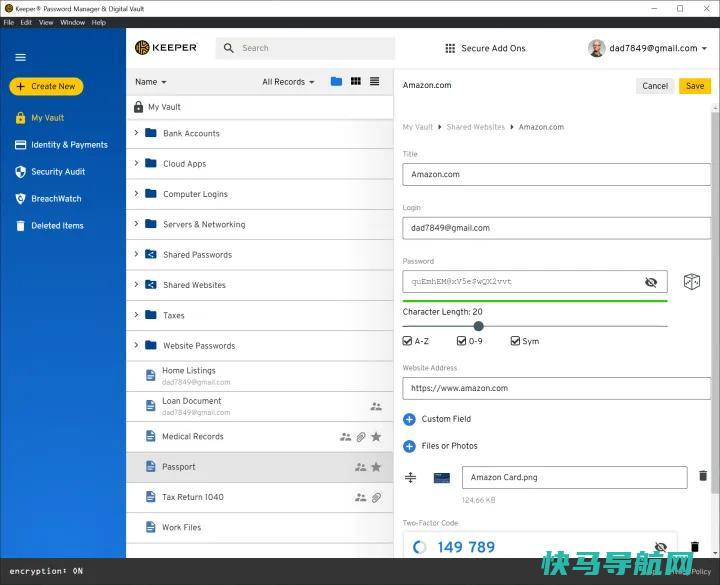The height and width of the screenshot is (585, 720).
Task: Click the Search input box
Action: (x=305, y=48)
